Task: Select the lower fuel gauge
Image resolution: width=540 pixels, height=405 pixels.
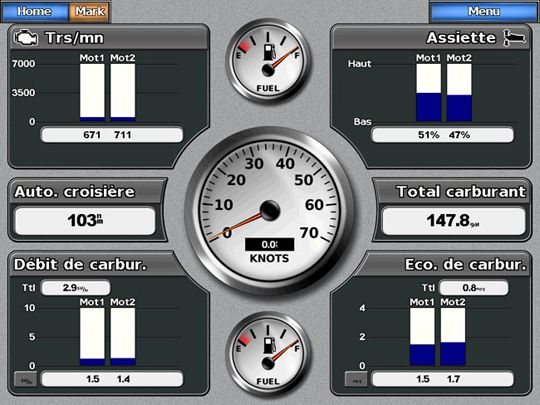Action: 268,354
